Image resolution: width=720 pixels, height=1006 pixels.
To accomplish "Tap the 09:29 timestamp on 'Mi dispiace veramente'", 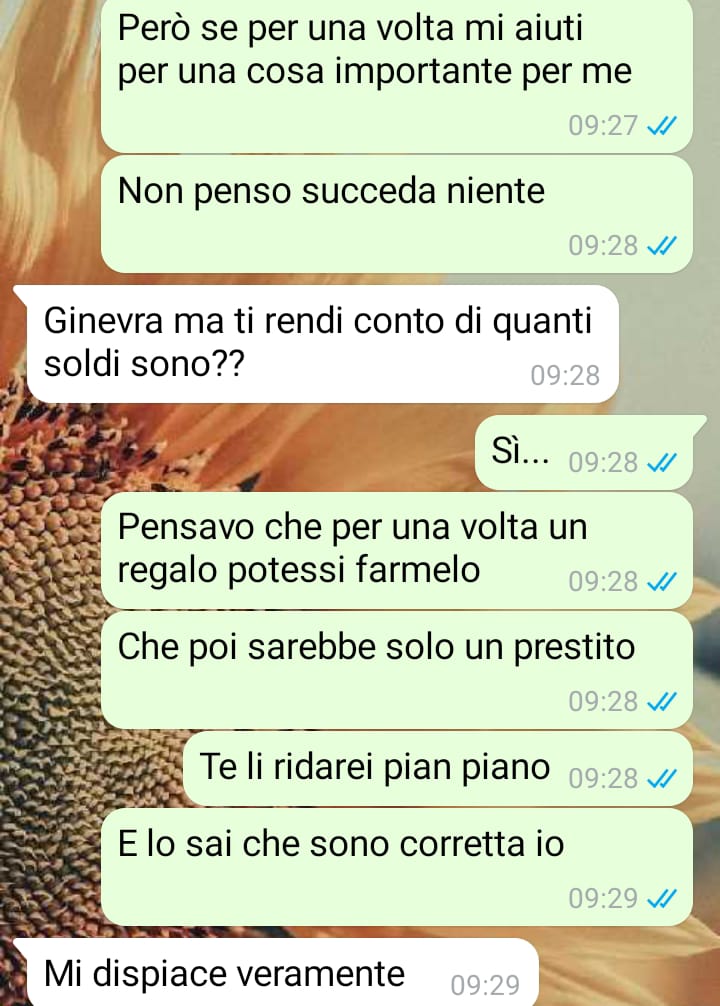I will click(x=485, y=985).
